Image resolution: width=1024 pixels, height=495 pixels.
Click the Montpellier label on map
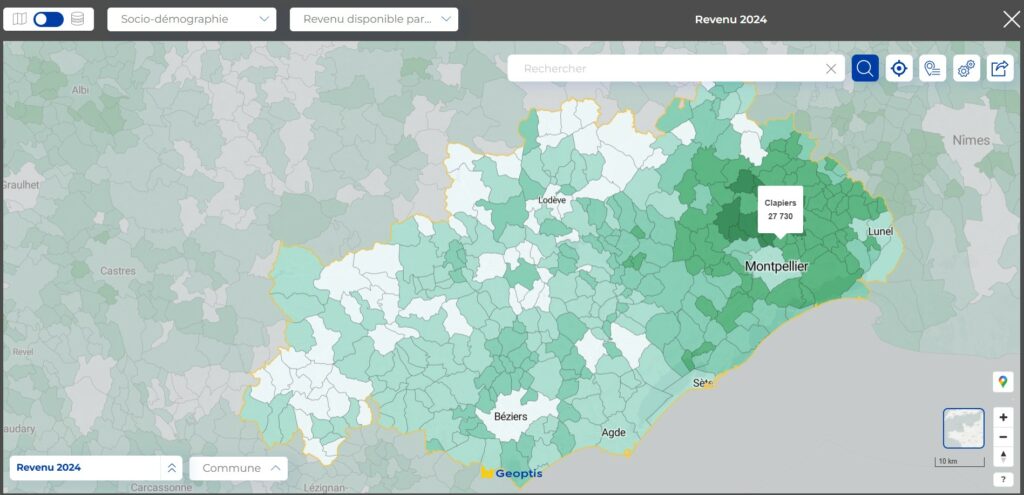pyautogui.click(x=776, y=266)
